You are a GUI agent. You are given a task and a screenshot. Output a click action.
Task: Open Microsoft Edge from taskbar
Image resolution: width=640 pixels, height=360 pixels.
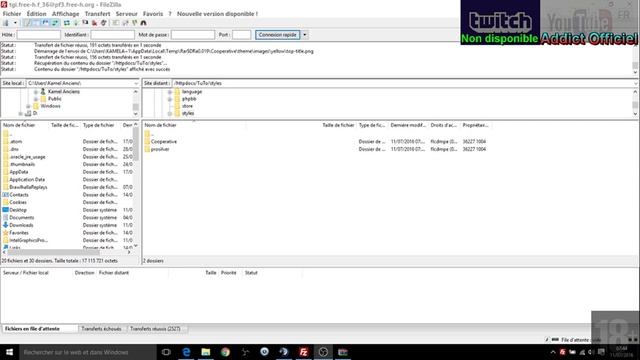(x=186, y=352)
